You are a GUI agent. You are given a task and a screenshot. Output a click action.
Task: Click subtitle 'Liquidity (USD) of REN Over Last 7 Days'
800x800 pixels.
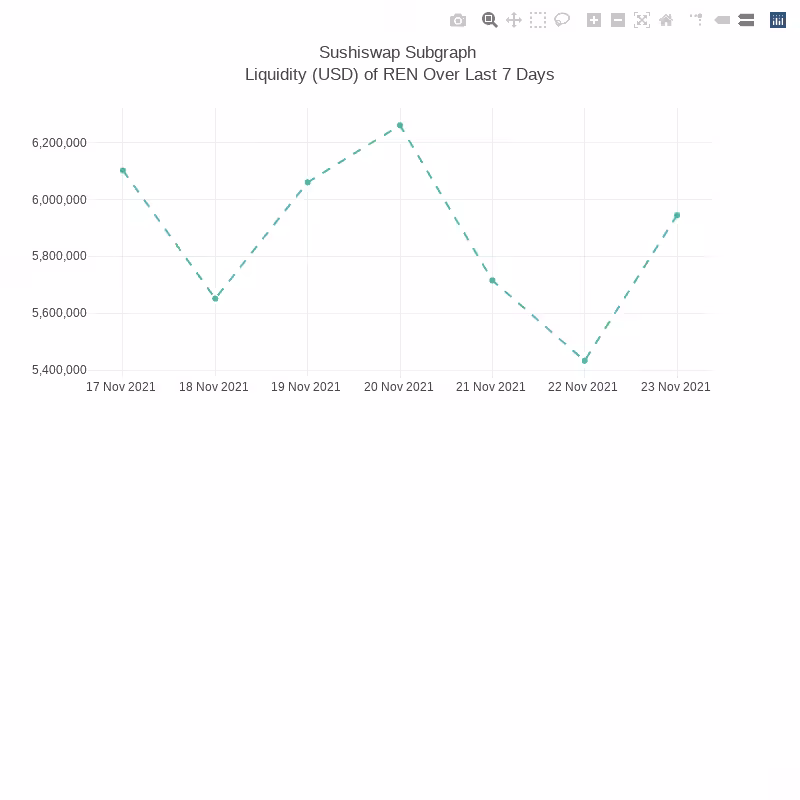(x=399, y=74)
